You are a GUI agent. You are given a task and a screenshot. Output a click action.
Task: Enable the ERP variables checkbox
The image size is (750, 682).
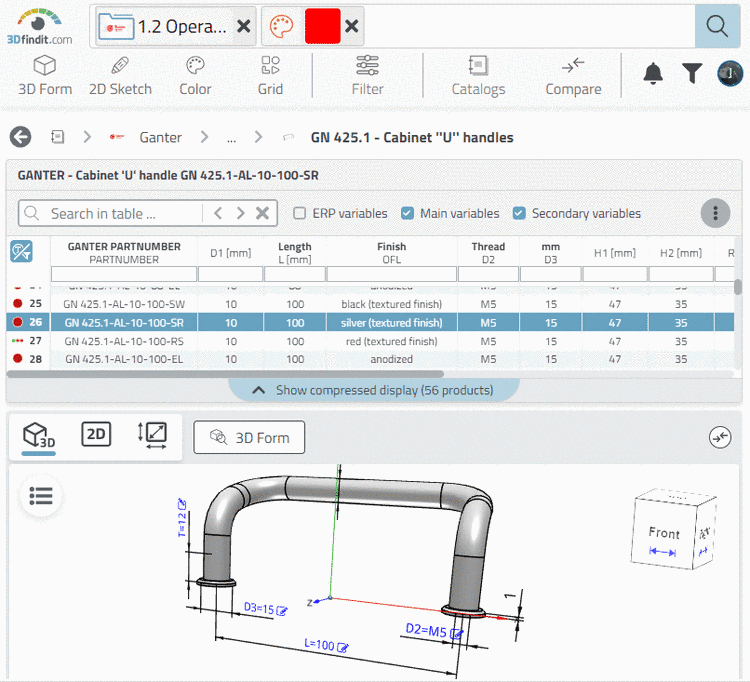pyautogui.click(x=300, y=213)
